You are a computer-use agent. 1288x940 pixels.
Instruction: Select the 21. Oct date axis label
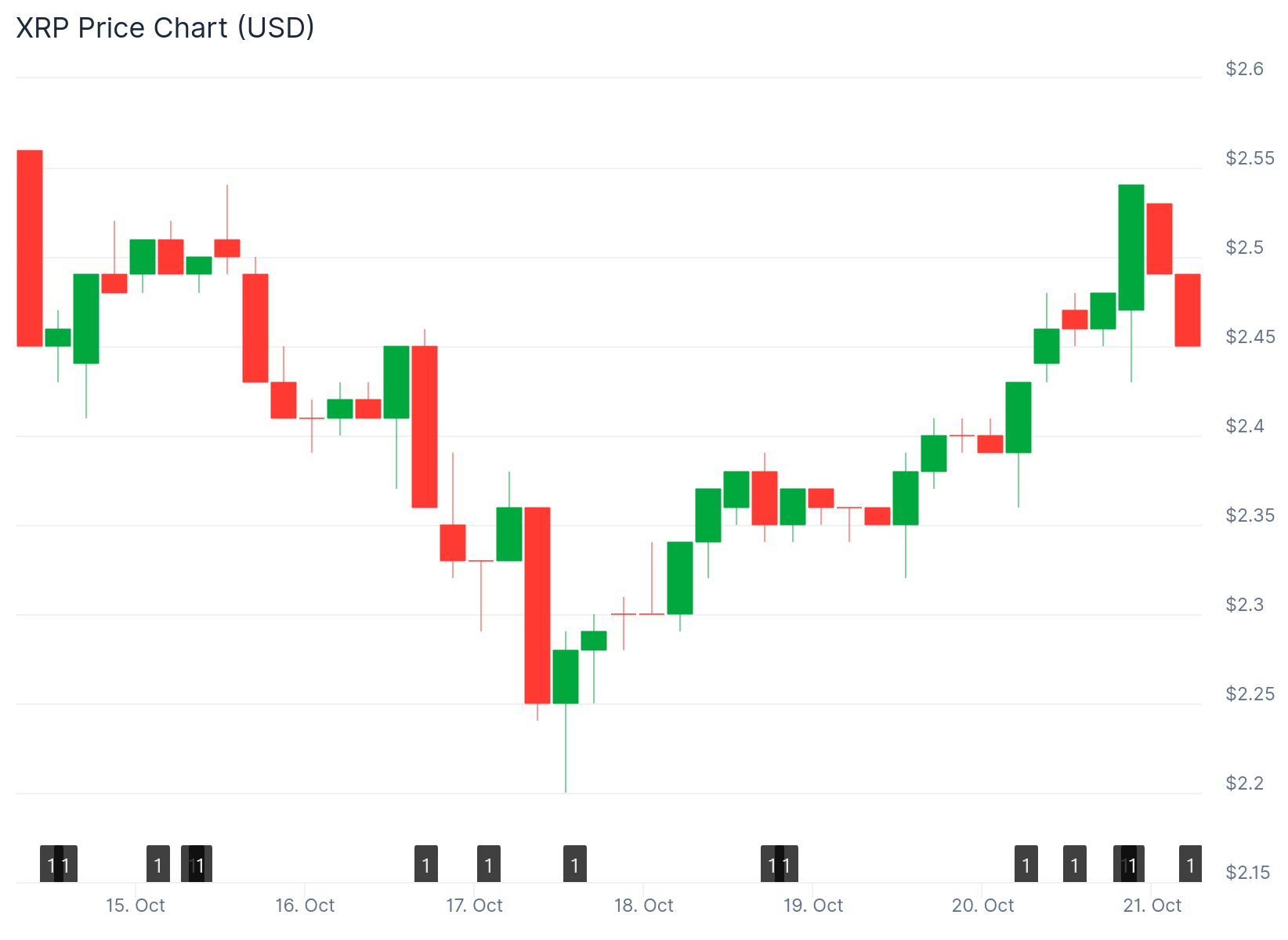pyautogui.click(x=1152, y=906)
